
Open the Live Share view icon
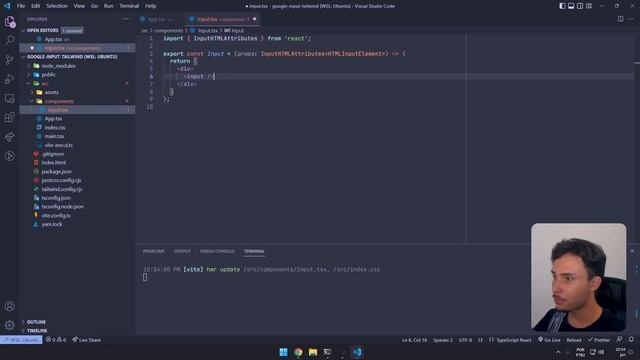pyautogui.click(x=10, y=137)
